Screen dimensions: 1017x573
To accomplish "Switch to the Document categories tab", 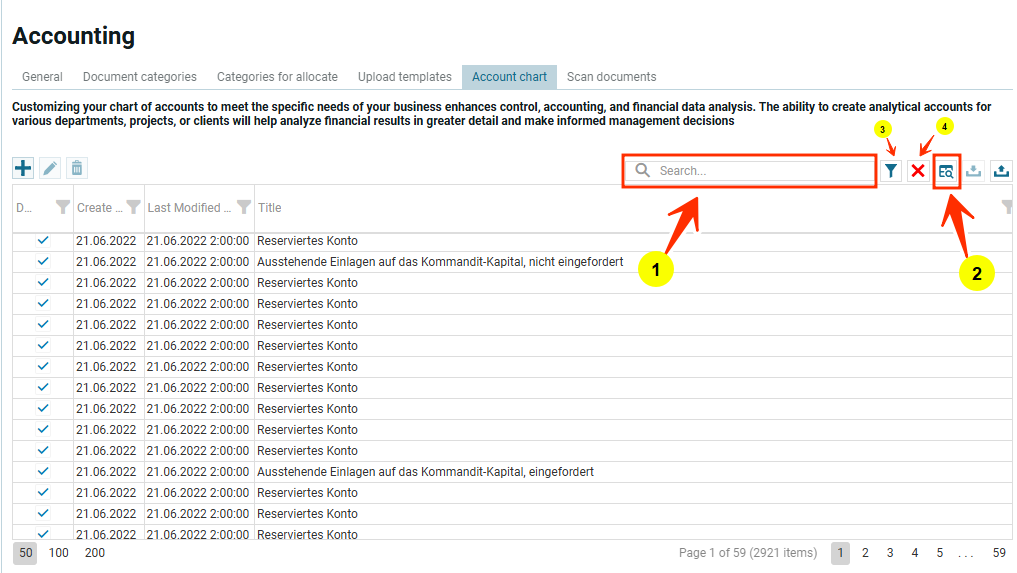I will click(140, 77).
